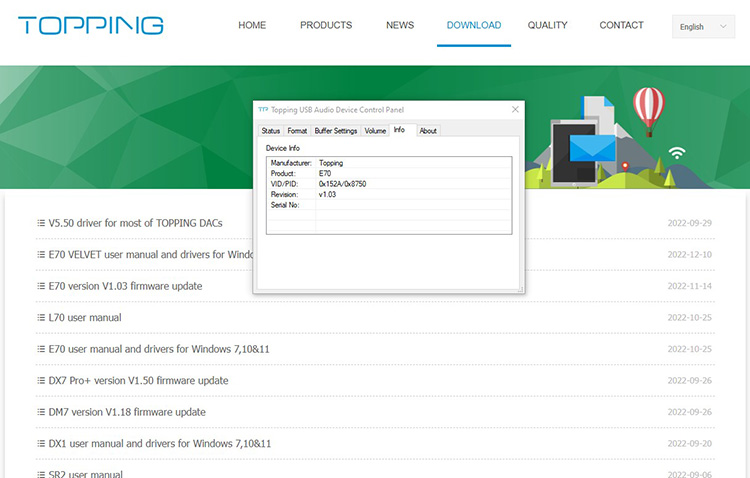Open the QUALITY page
The image size is (750, 478).
point(547,25)
